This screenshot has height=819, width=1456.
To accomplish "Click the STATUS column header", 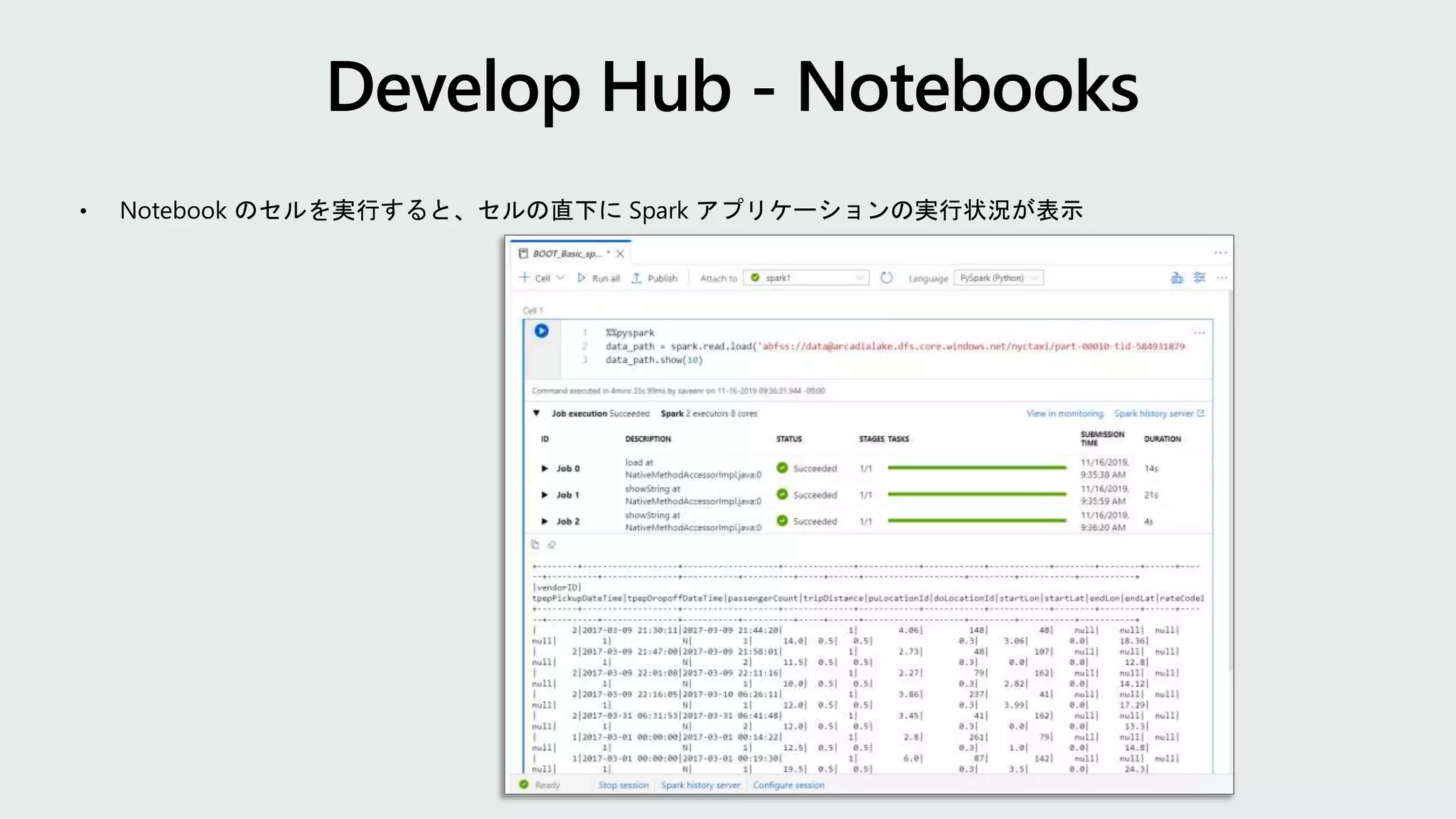I will (789, 439).
